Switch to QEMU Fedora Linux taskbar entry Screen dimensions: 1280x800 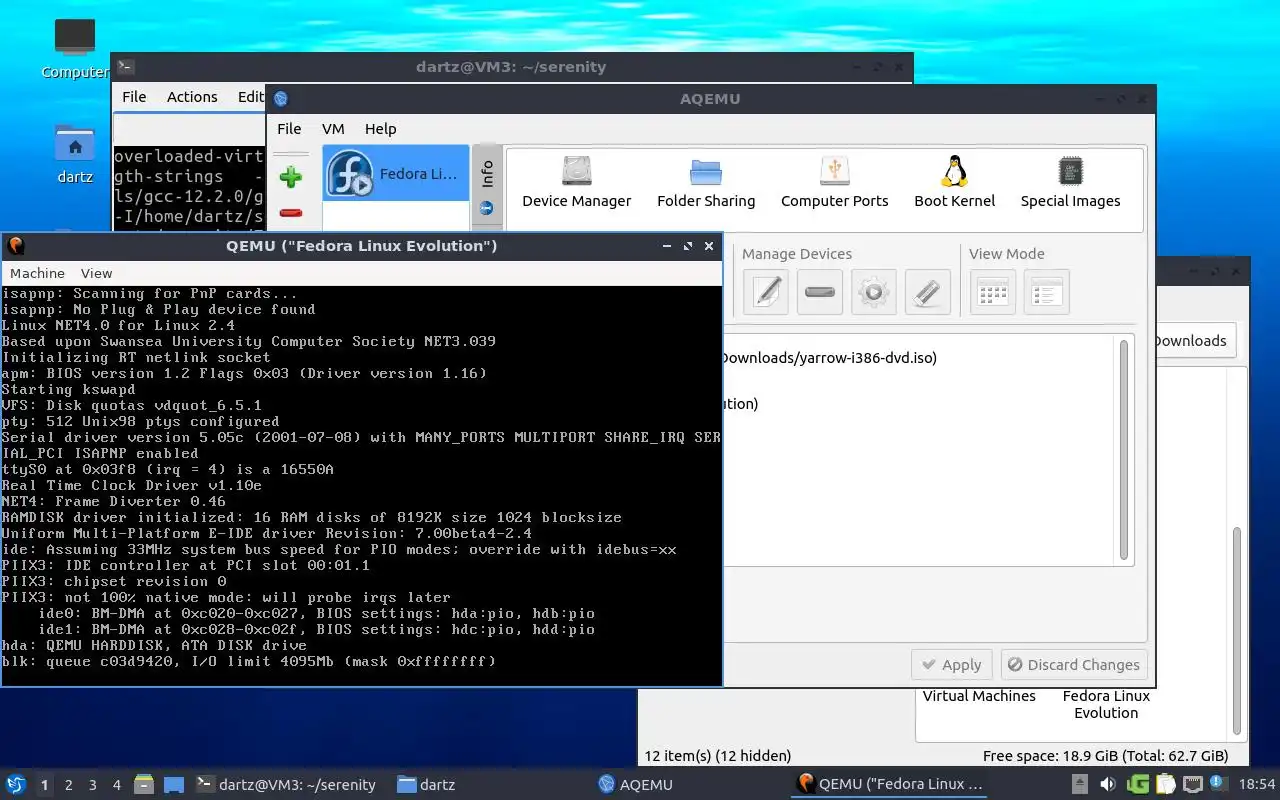point(890,785)
